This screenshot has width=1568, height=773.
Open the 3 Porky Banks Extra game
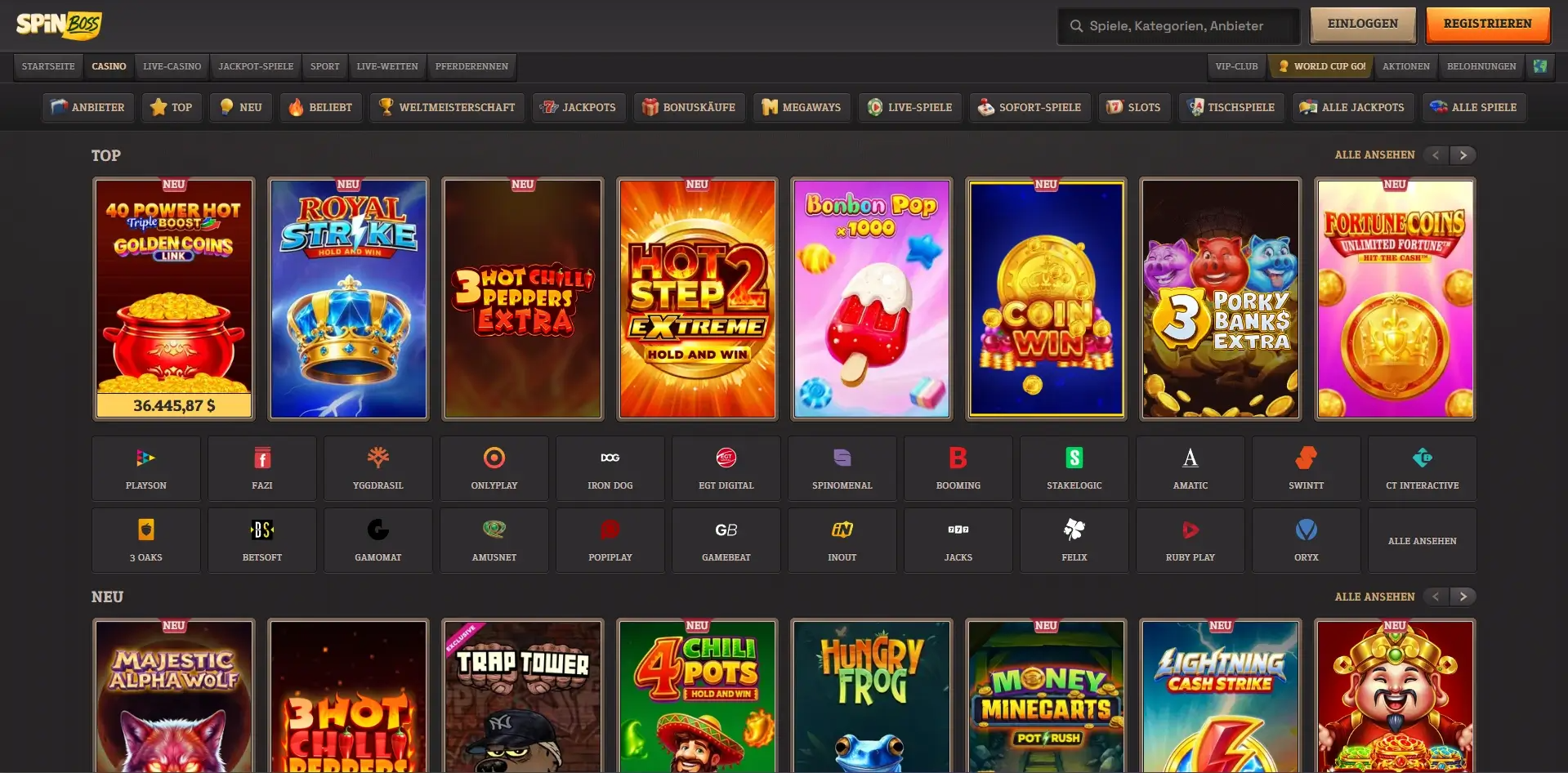(x=1221, y=299)
